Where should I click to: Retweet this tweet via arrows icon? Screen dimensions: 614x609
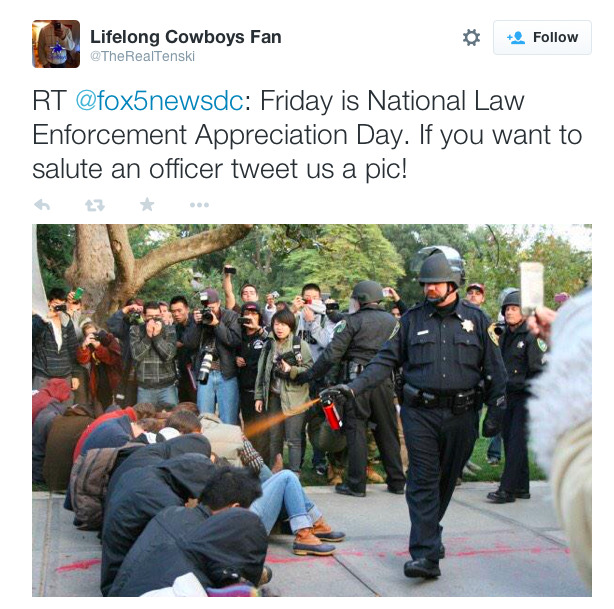pyautogui.click(x=95, y=205)
